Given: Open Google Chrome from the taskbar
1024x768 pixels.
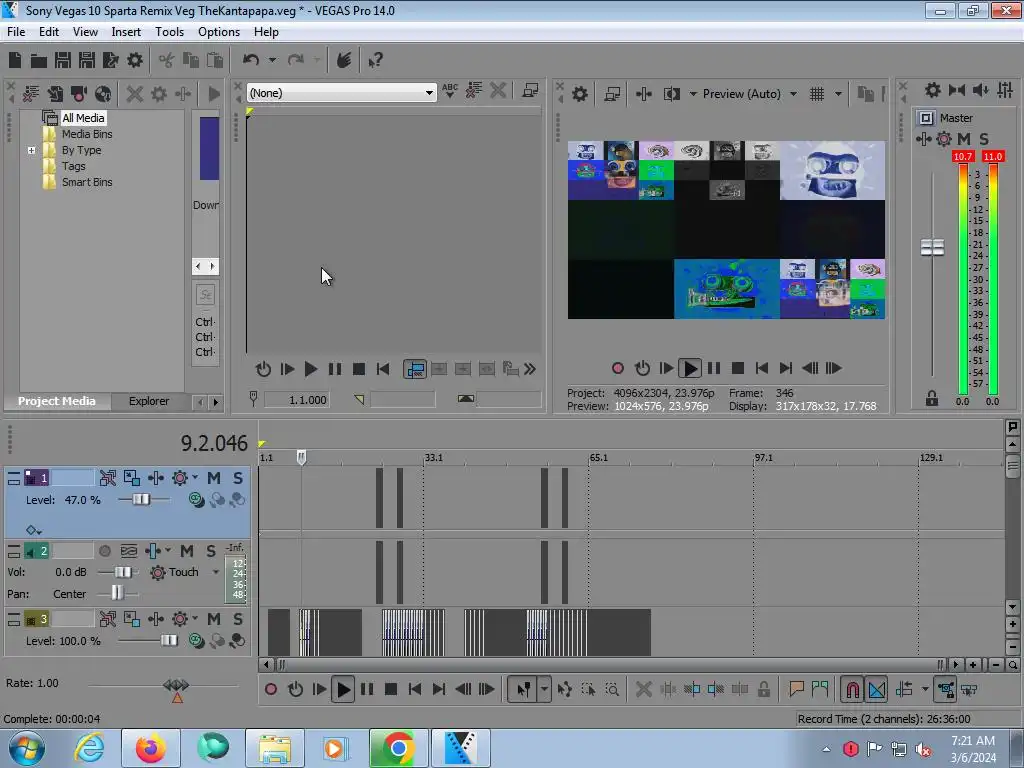Looking at the screenshot, I should [398, 748].
